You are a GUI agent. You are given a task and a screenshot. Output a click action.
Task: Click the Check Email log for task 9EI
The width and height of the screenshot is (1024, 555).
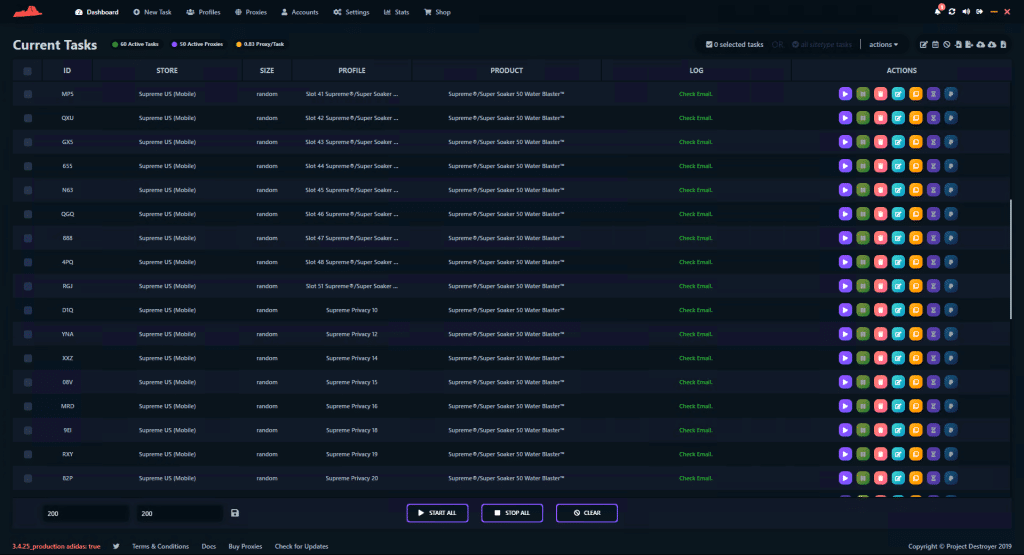tap(696, 430)
